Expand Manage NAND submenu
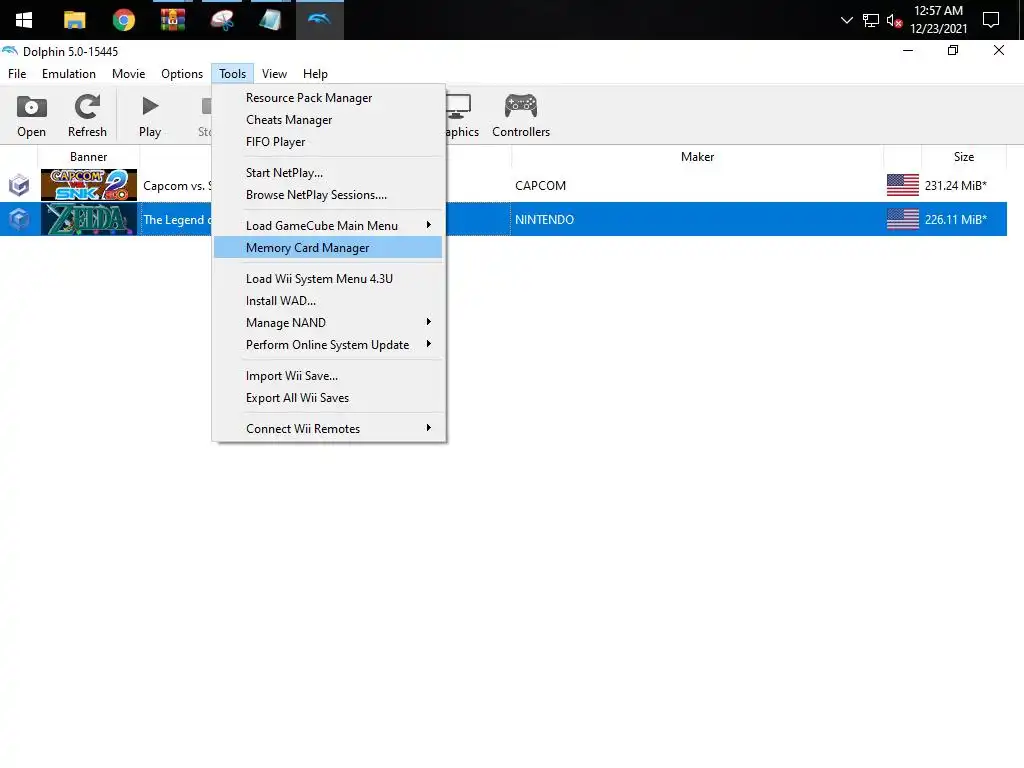Screen dimensions: 1024x768 click(x=328, y=323)
